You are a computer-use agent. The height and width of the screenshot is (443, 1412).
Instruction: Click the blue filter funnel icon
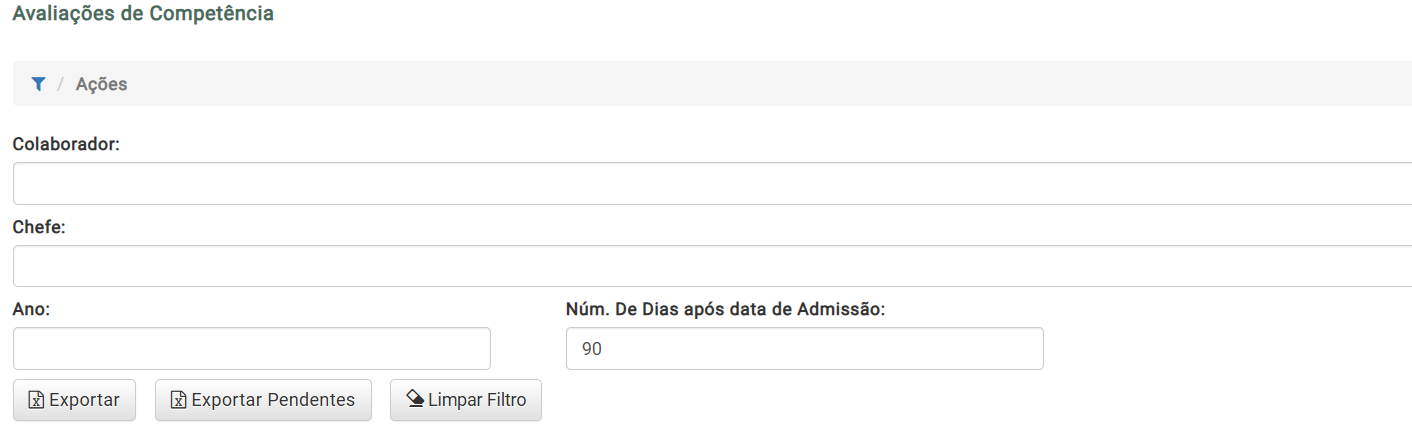pos(38,84)
